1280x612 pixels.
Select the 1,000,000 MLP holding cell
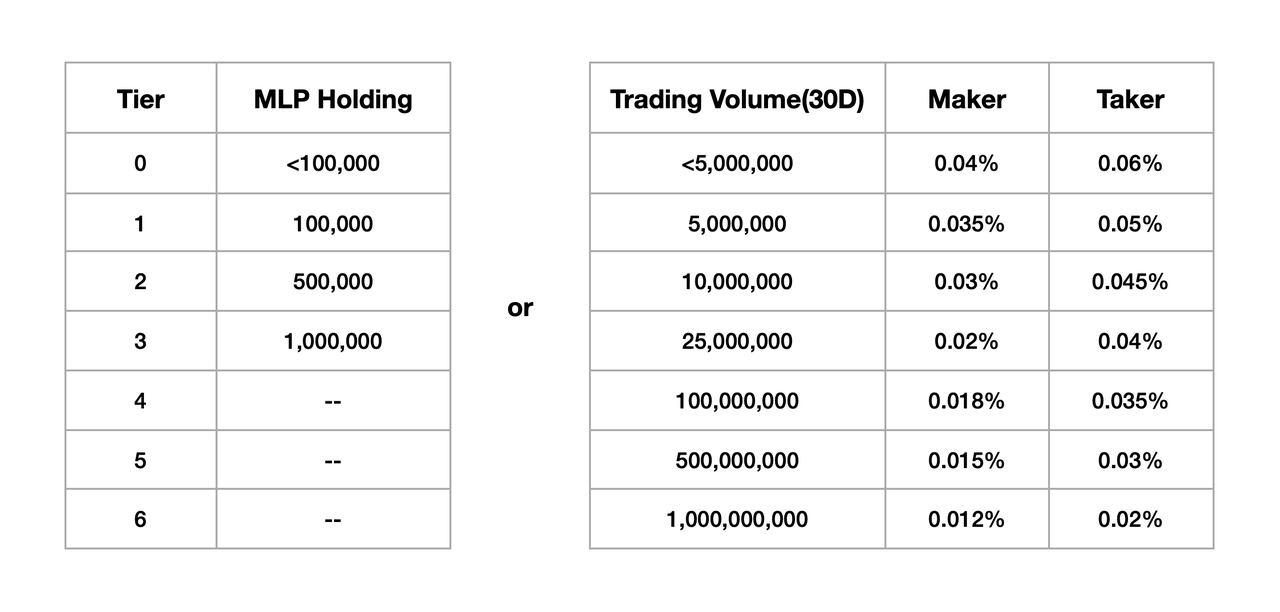coord(333,341)
